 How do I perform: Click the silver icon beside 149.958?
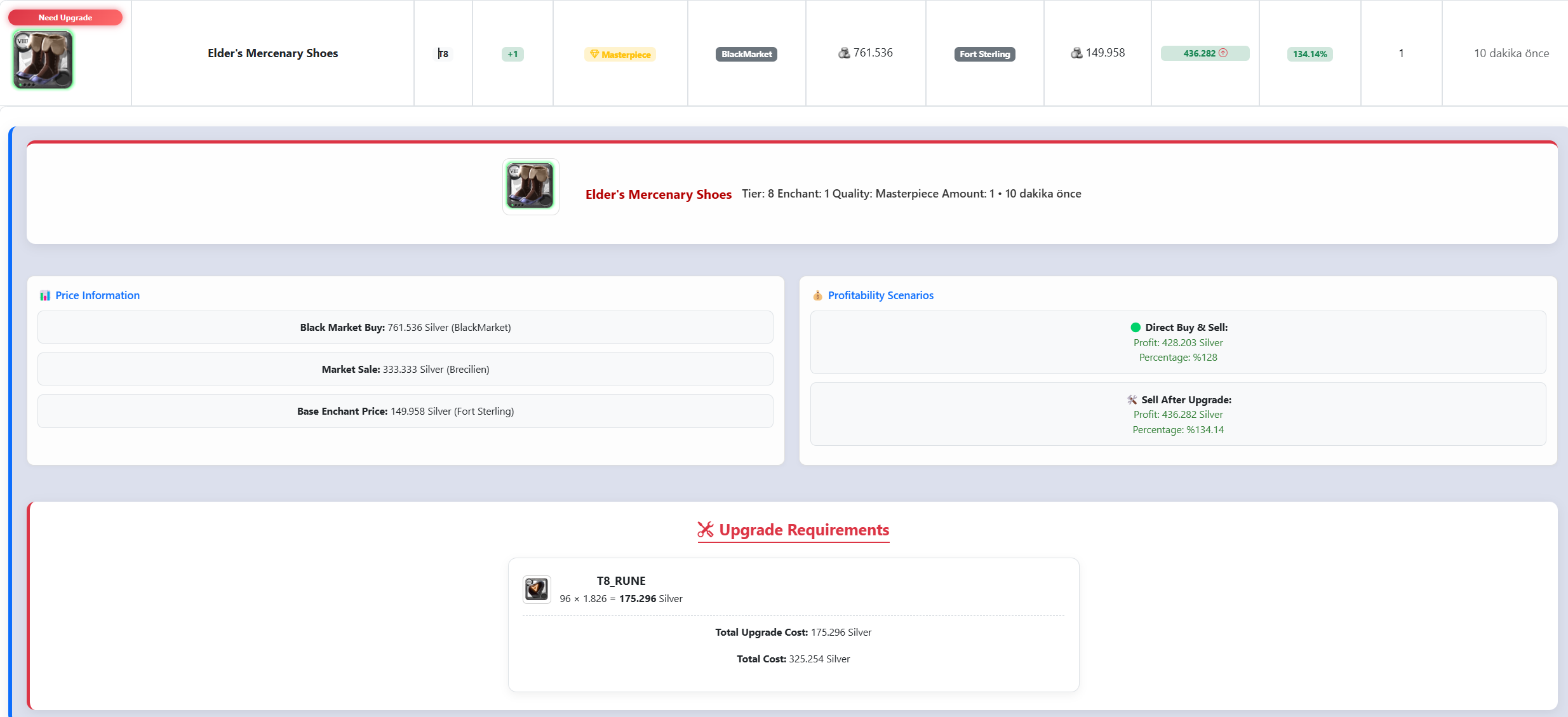(1076, 53)
